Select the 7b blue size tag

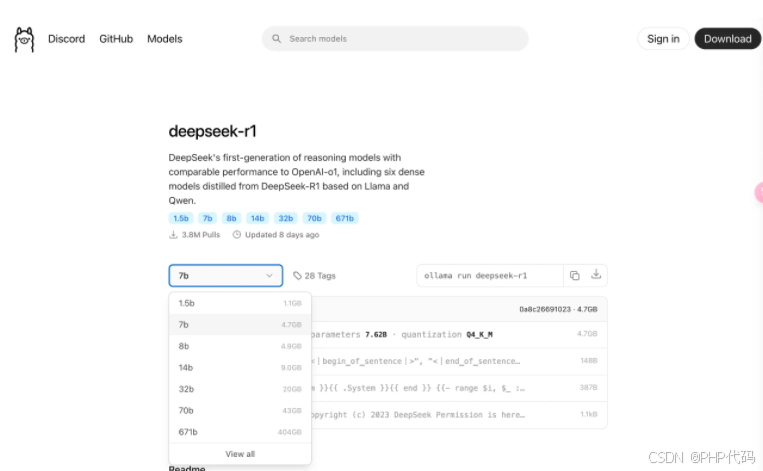coord(208,218)
